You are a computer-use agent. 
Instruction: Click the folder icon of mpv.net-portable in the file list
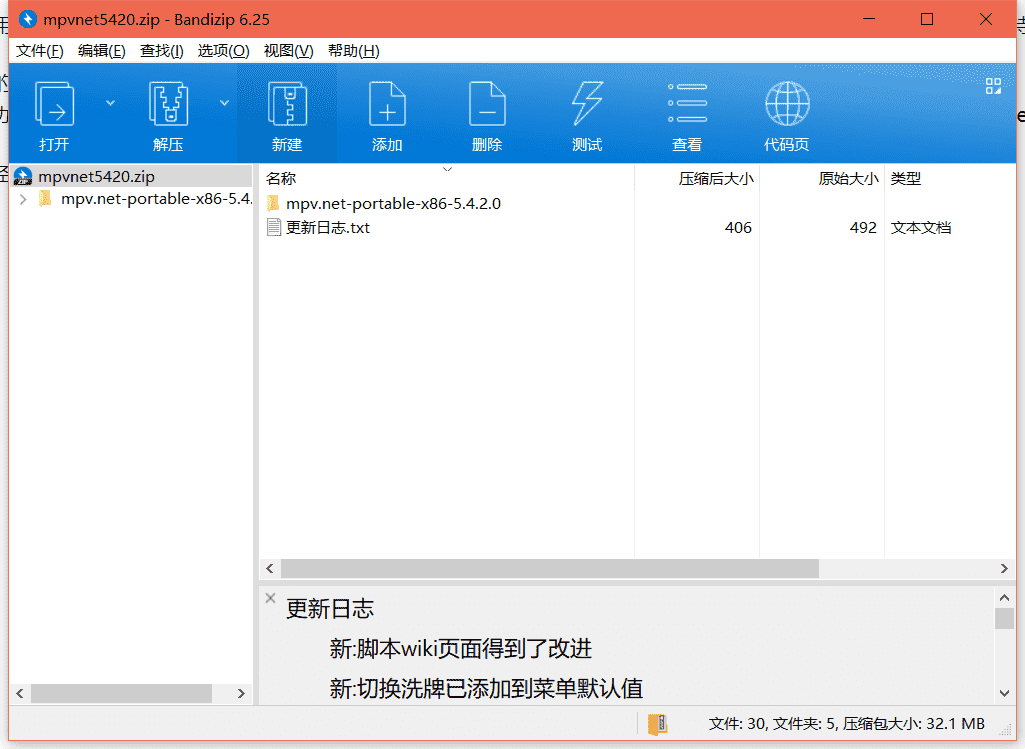[x=273, y=203]
